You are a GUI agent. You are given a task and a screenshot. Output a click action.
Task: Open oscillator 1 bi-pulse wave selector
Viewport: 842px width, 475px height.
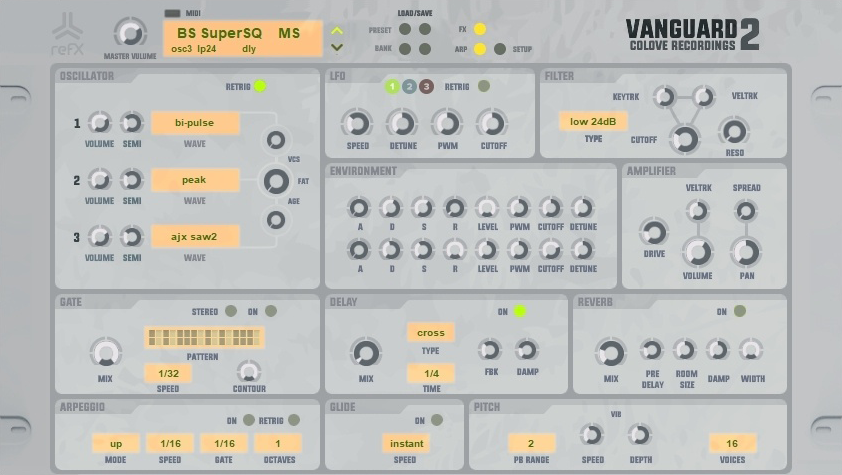click(x=195, y=123)
